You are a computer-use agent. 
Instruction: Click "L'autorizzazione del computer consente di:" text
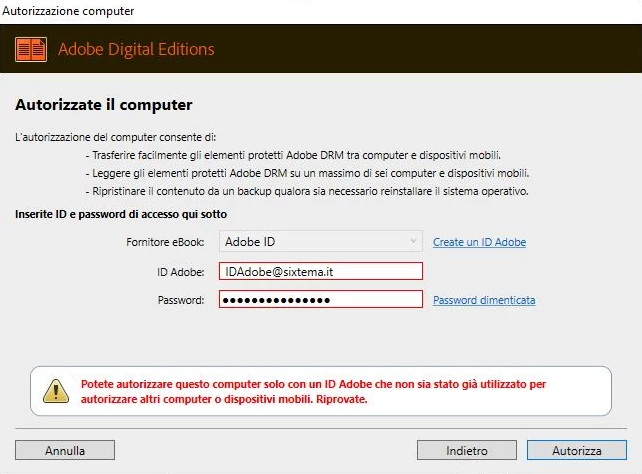pyautogui.click(x=115, y=137)
